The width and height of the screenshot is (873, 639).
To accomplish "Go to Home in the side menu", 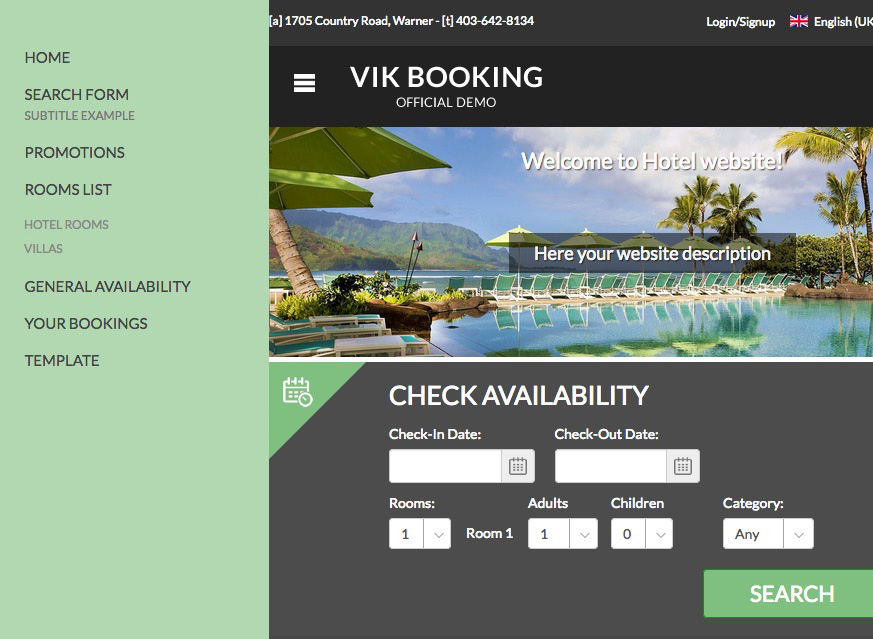I will (x=47, y=58).
